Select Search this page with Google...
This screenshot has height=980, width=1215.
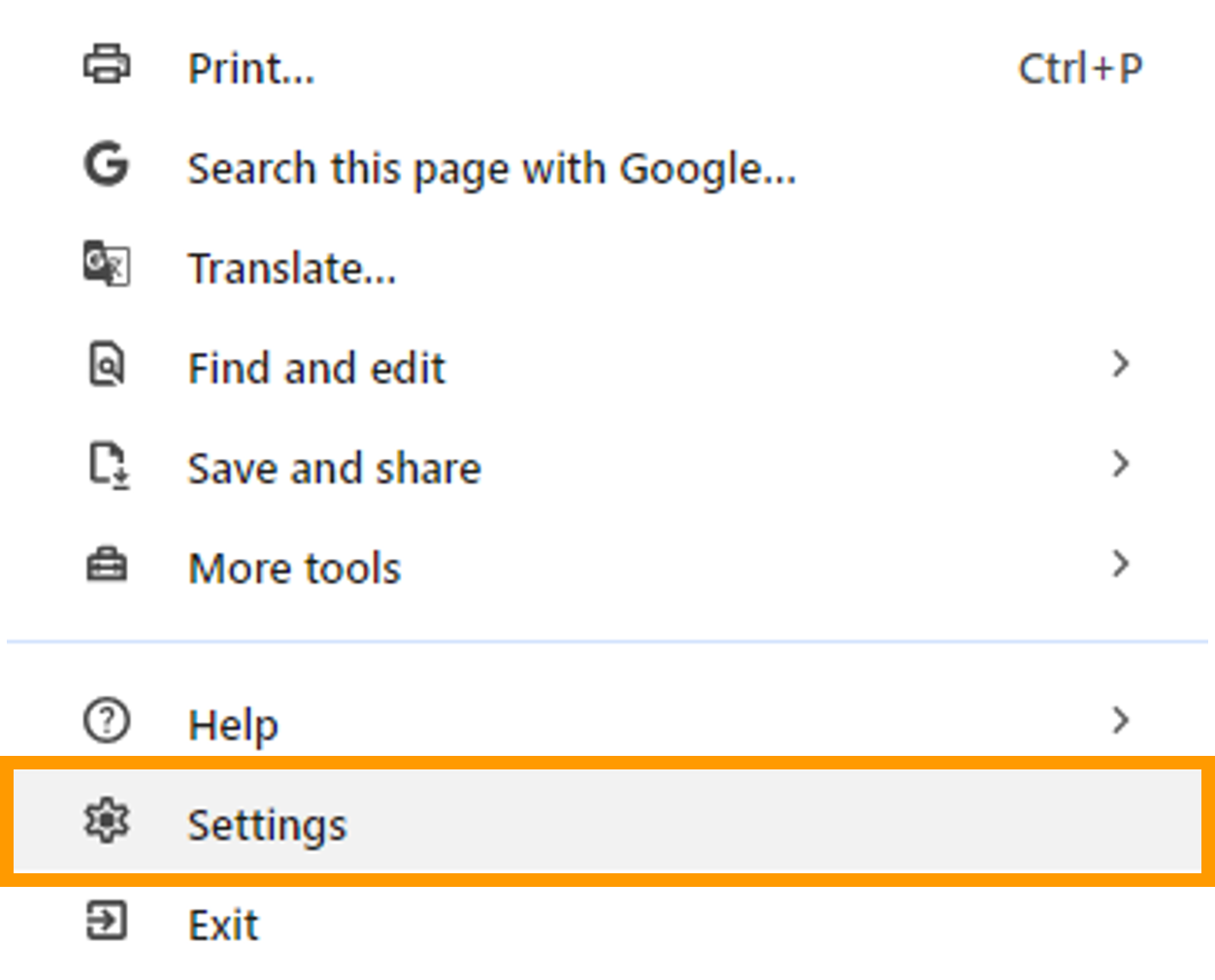491,169
